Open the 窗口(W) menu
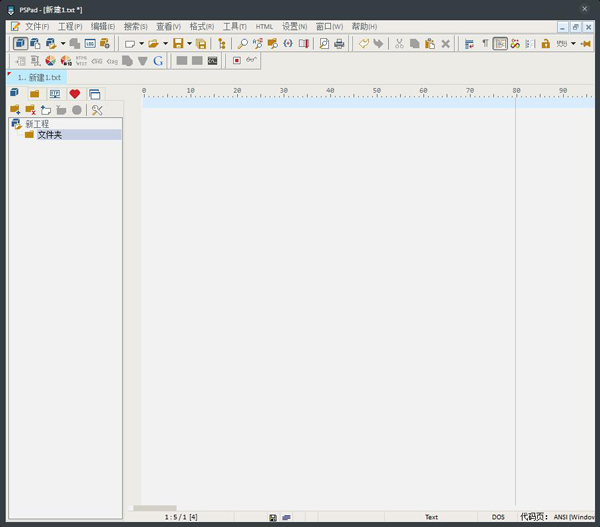Screen dimensions: 600x527 tap(329, 26)
